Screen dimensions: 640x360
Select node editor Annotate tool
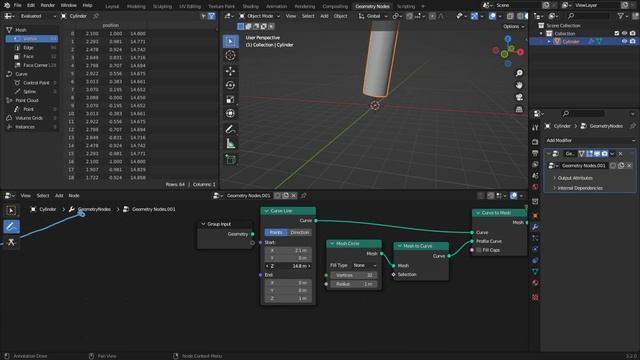click(x=11, y=227)
